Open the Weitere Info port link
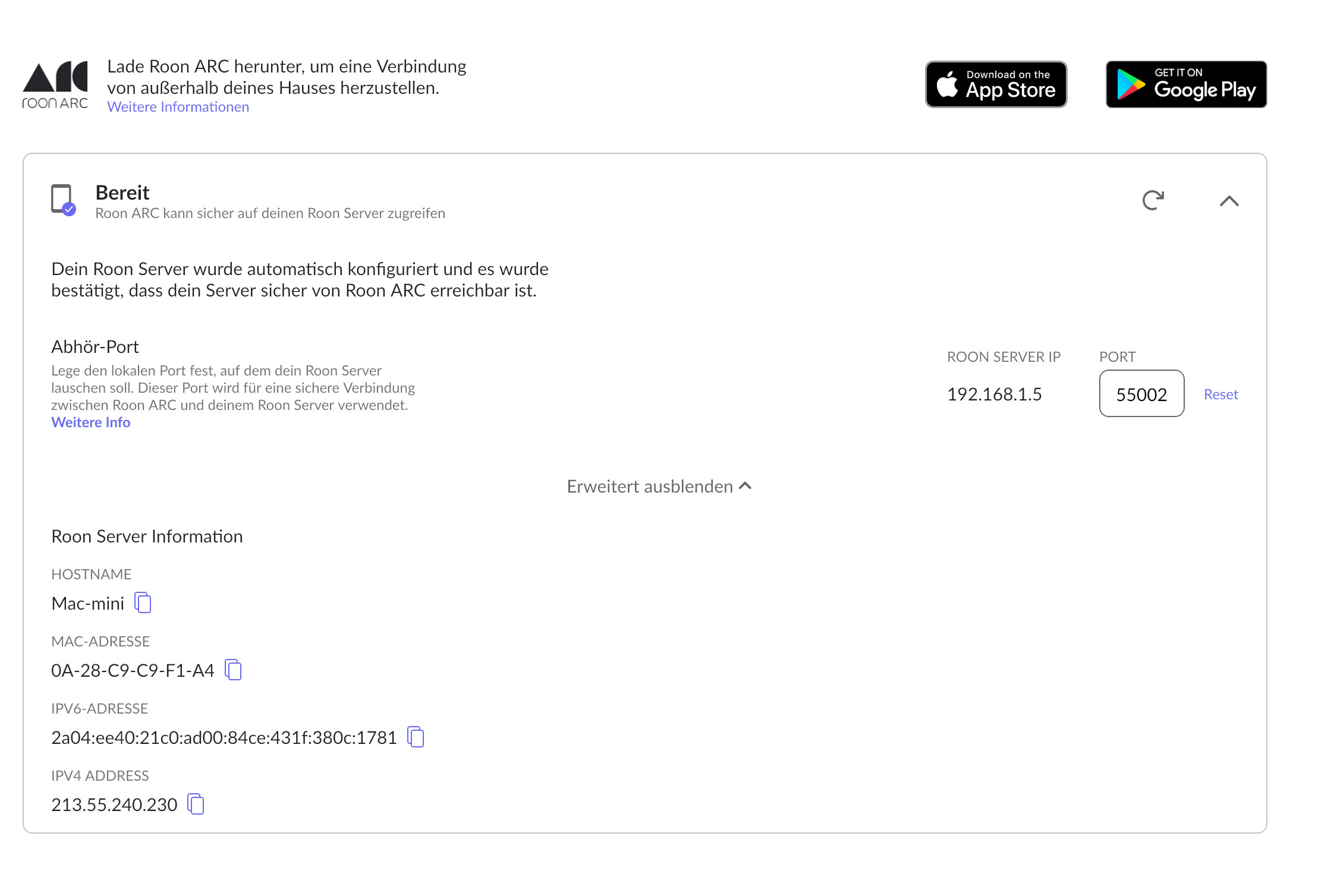This screenshot has height=896, width=1334. coord(90,422)
